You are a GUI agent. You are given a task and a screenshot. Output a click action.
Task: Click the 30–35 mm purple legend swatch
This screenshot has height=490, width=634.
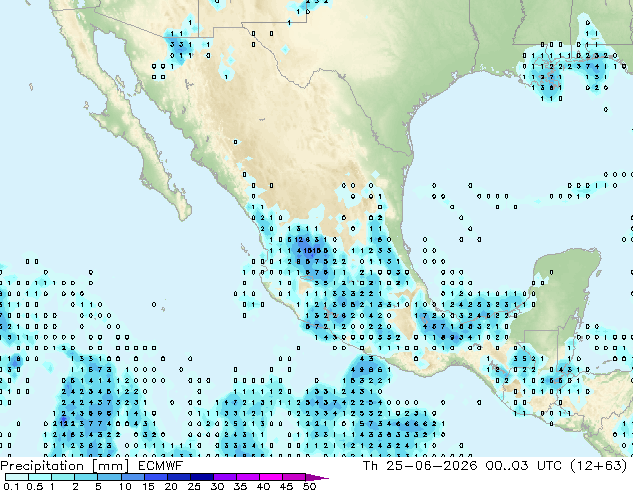225,477
